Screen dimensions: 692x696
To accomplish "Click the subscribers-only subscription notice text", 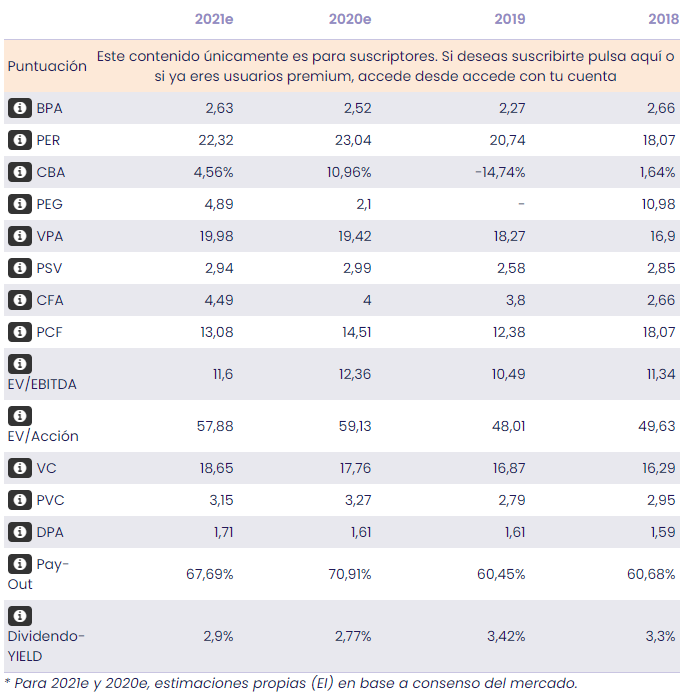I will [385, 66].
